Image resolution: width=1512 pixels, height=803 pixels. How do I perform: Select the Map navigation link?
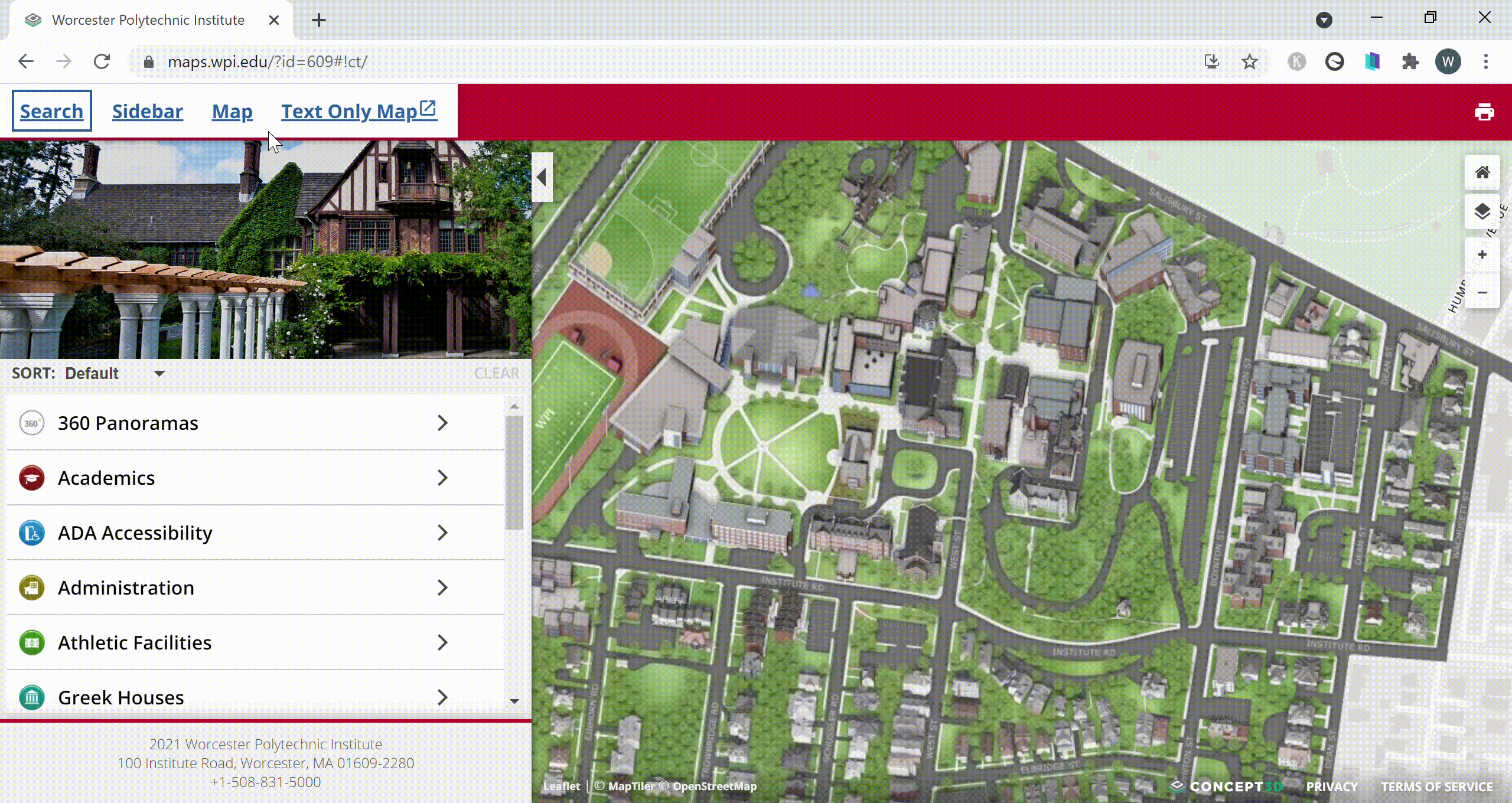[232, 111]
